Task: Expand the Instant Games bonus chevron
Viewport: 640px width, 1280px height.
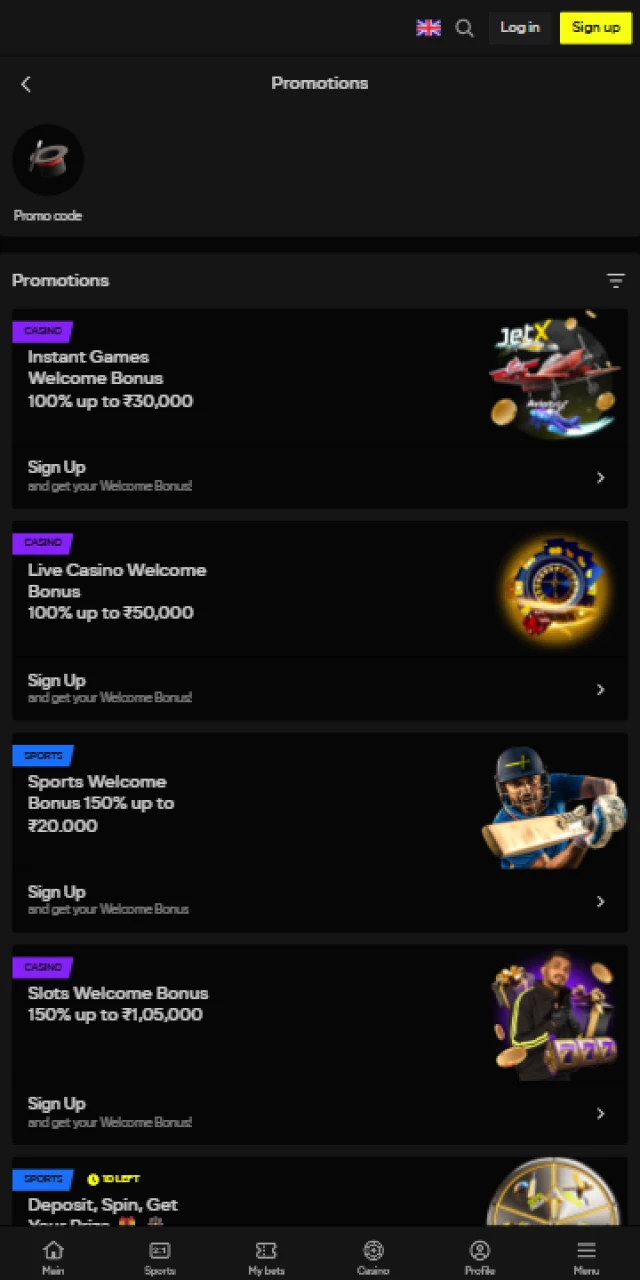Action: [601, 478]
